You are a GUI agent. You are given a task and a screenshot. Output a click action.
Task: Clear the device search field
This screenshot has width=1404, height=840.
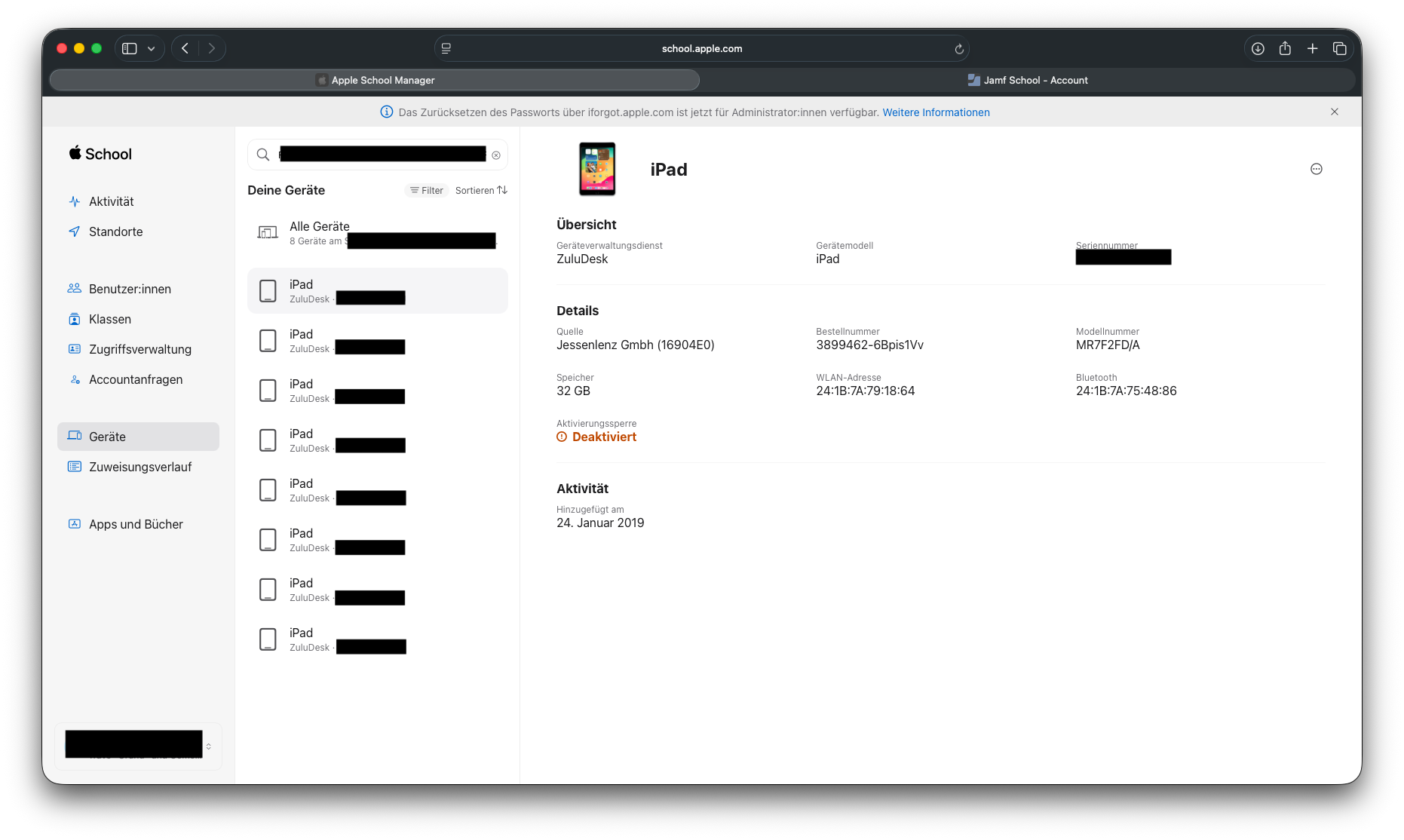pos(496,155)
